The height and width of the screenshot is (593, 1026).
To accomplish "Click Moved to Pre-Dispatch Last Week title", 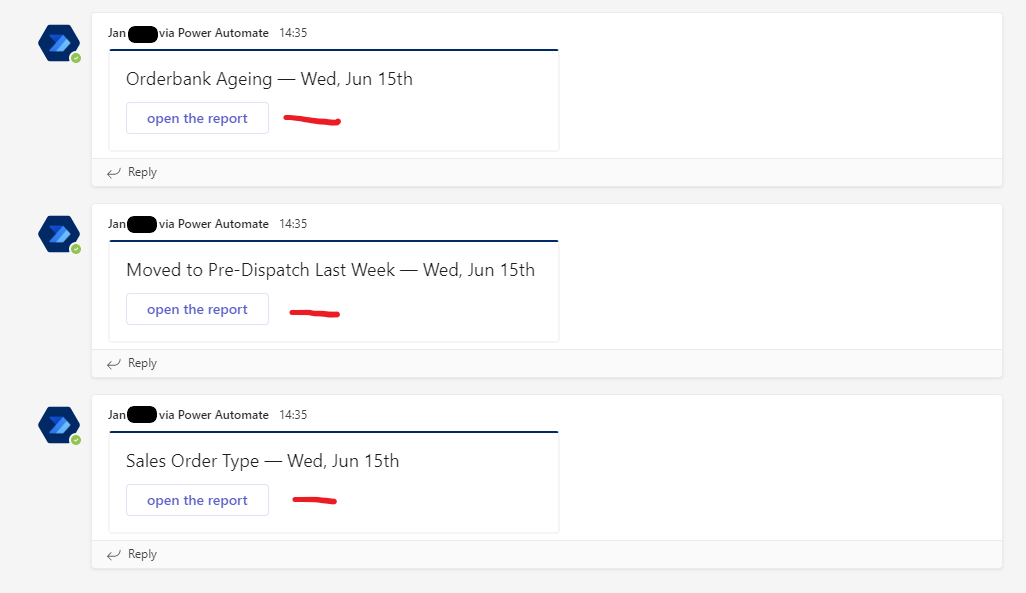I will (330, 270).
